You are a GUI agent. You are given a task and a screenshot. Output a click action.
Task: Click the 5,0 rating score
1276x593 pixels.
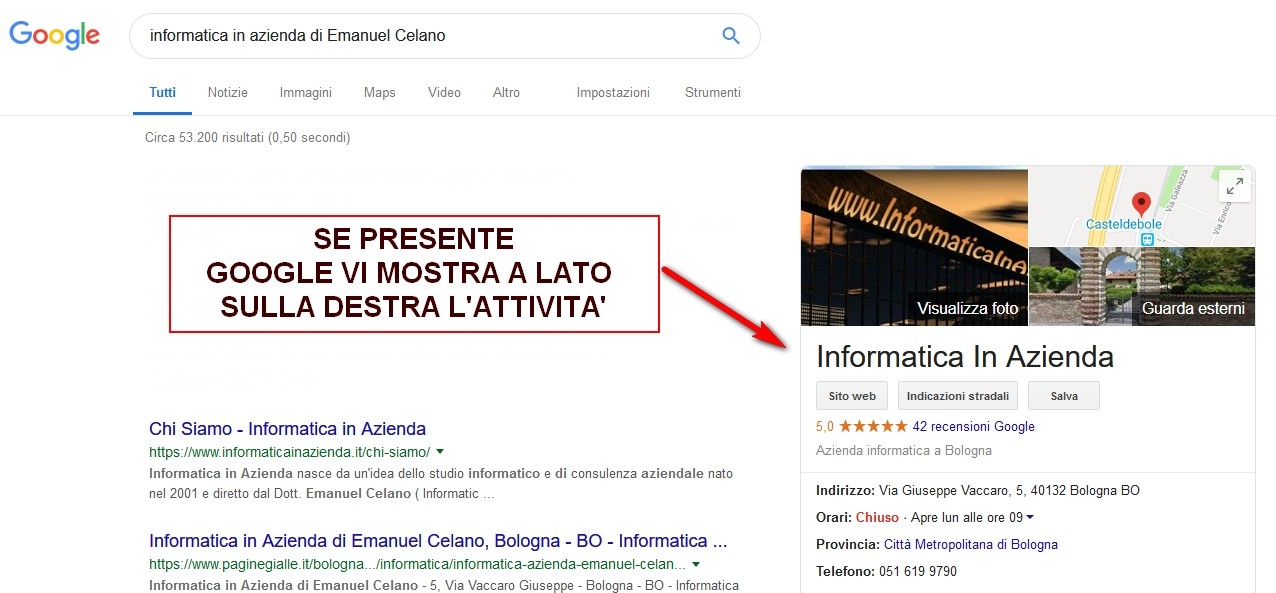pos(825,426)
